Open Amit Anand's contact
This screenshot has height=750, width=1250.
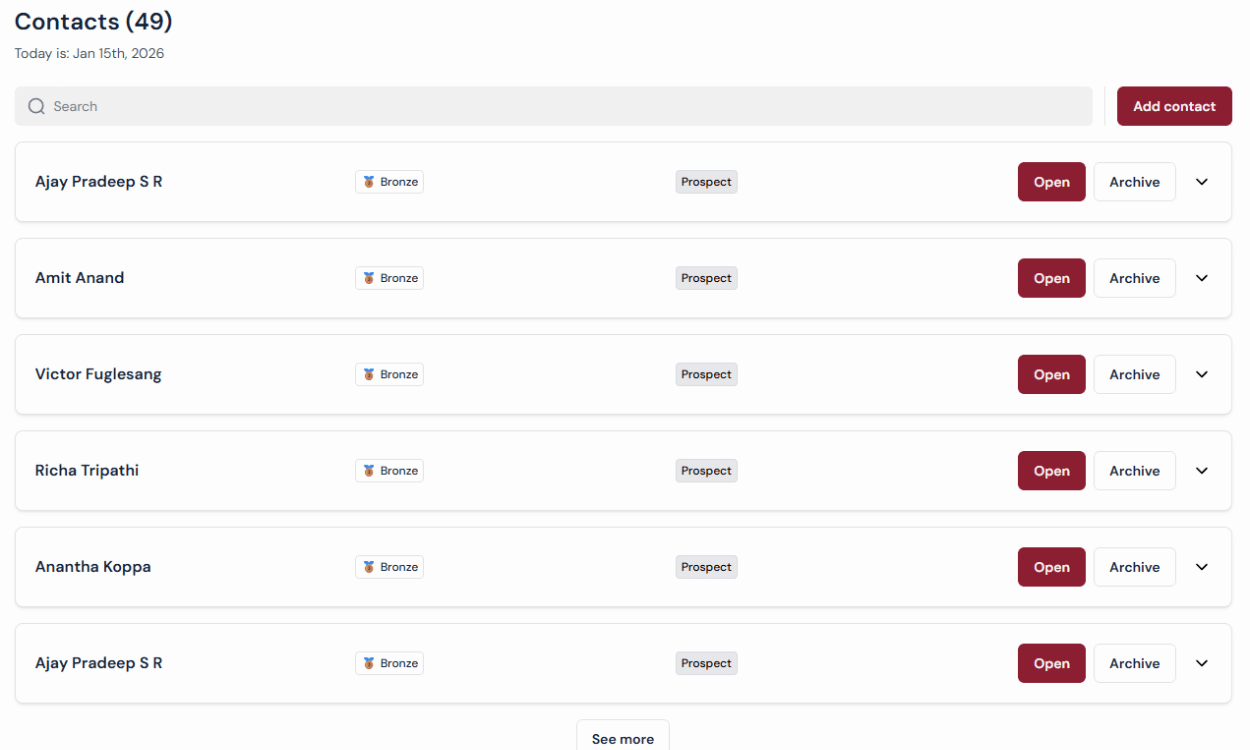[1051, 278]
